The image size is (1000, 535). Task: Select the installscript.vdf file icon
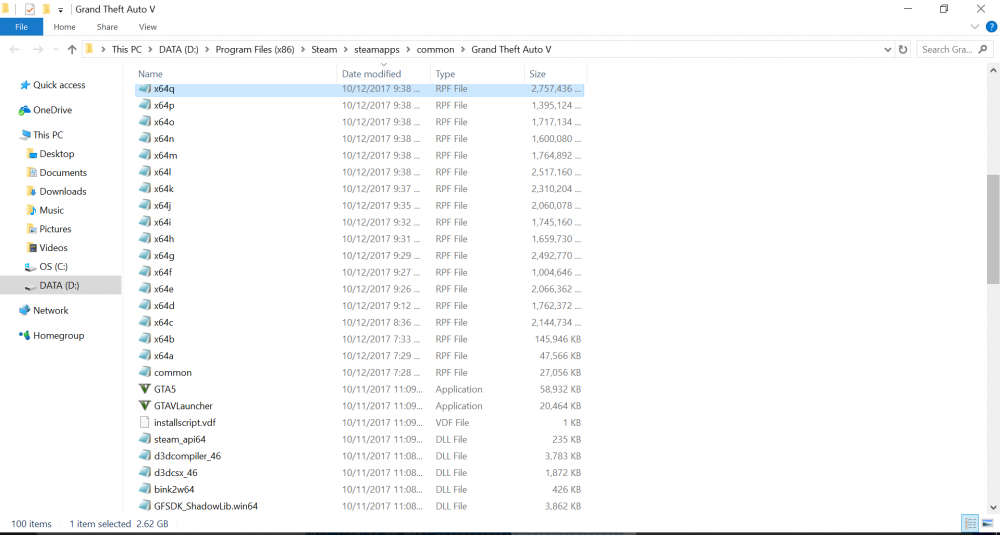click(x=144, y=422)
